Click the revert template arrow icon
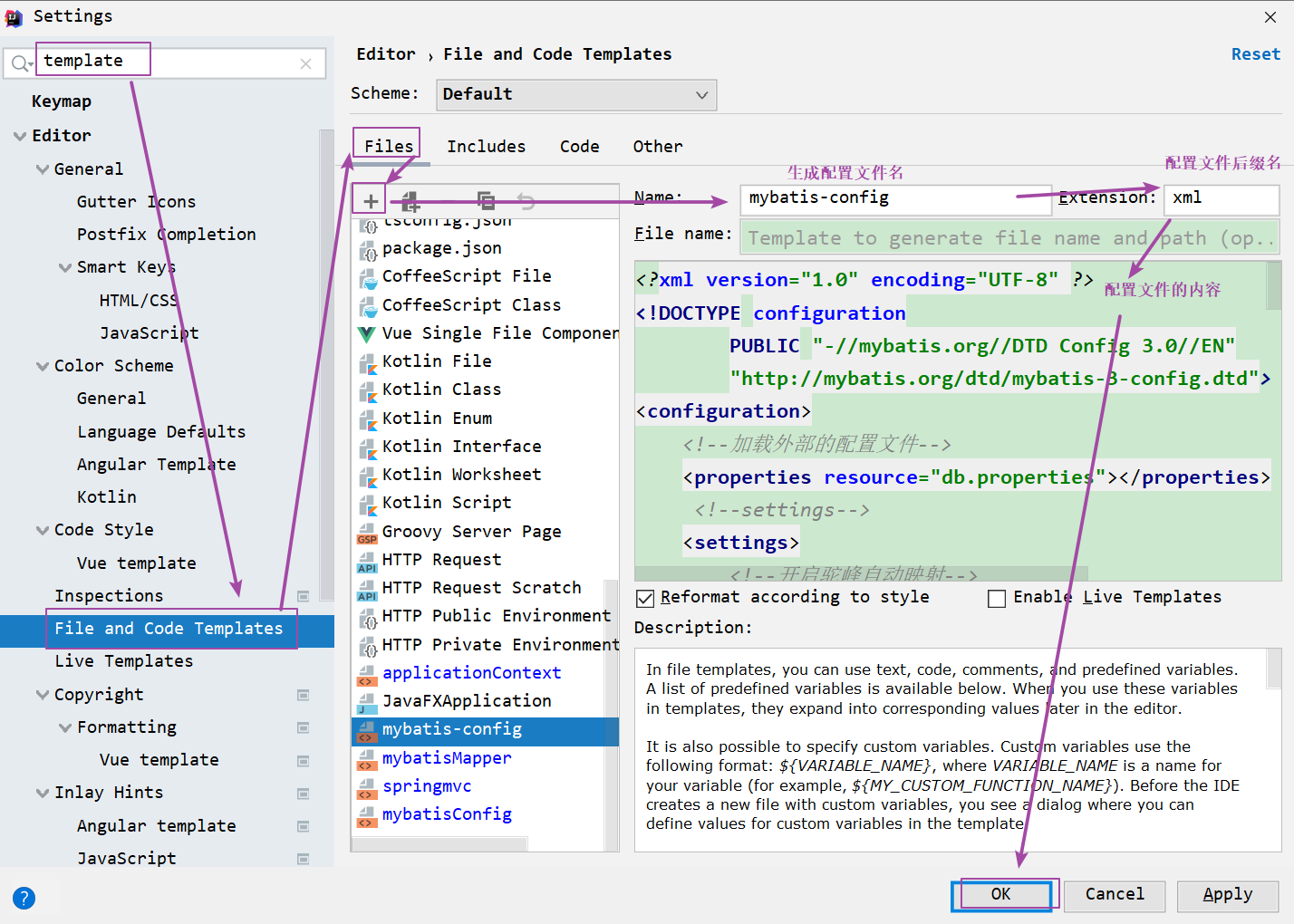Screen dimensions: 1294x924 point(526,201)
